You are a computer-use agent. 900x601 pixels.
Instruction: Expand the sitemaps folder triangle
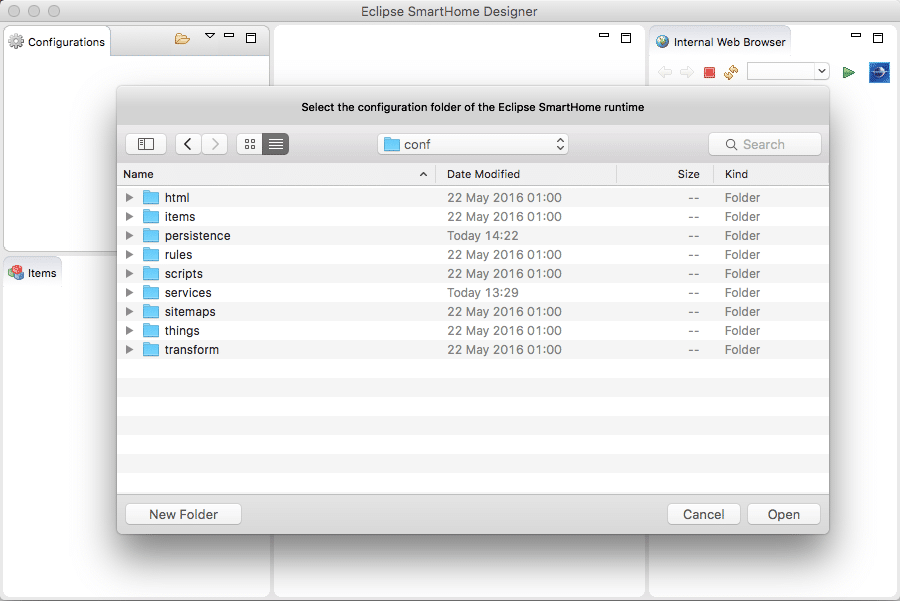point(129,311)
